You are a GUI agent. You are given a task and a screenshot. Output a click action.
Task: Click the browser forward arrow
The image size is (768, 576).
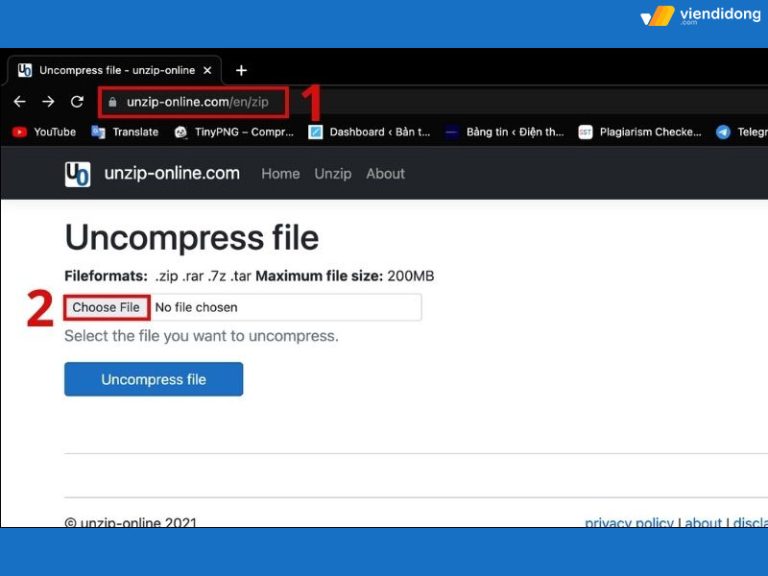coord(48,102)
